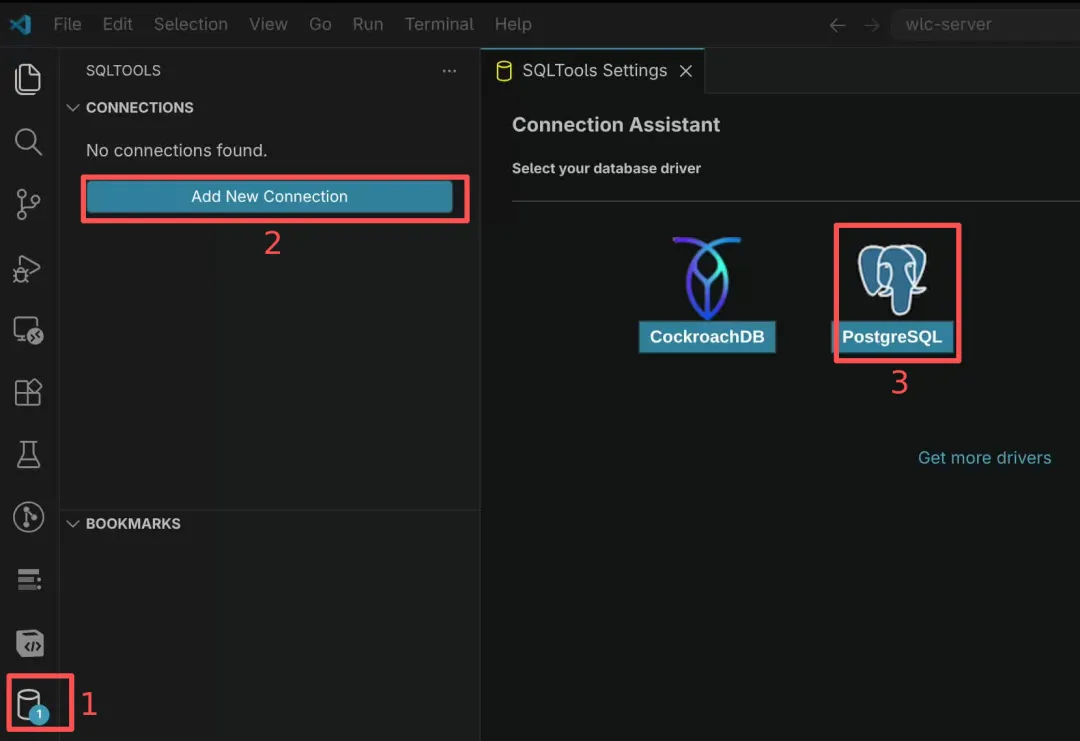Open the File menu
Screen dimensions: 1080x741
pos(68,24)
